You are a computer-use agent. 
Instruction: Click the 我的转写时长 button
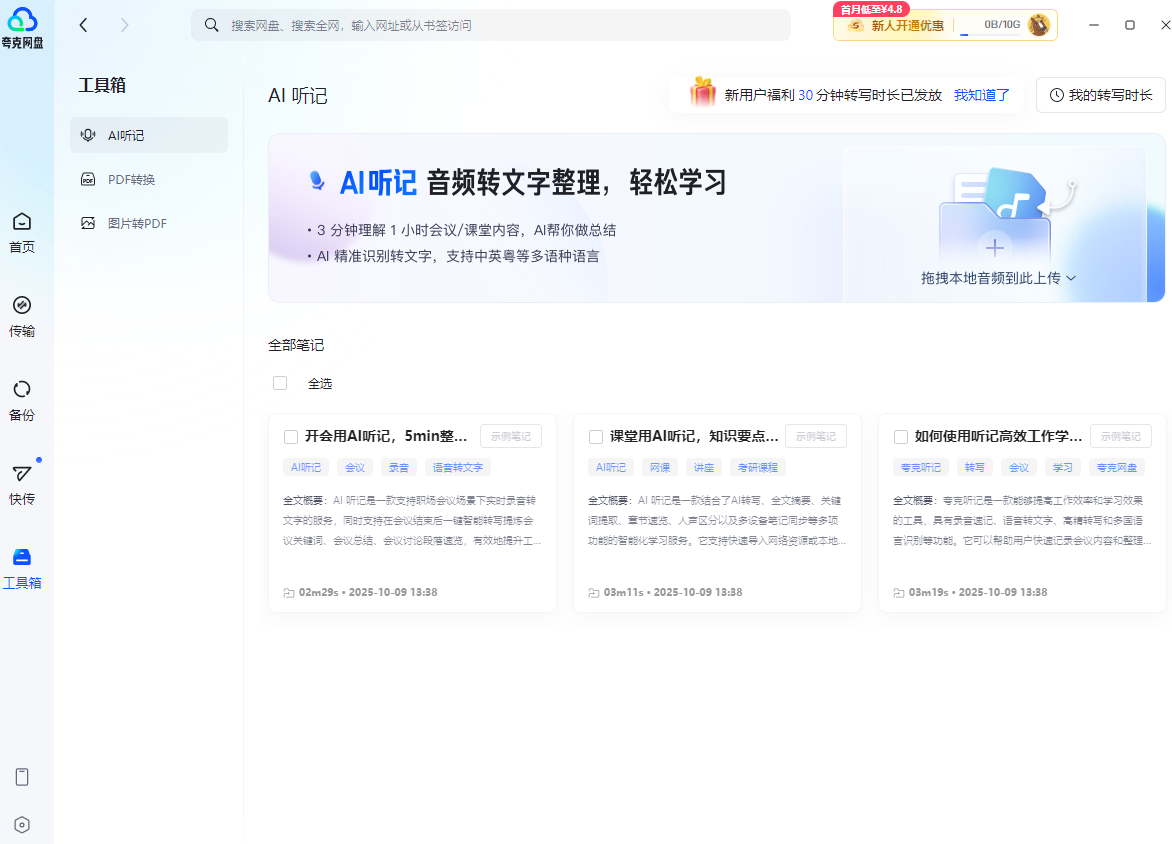[x=1100, y=96]
